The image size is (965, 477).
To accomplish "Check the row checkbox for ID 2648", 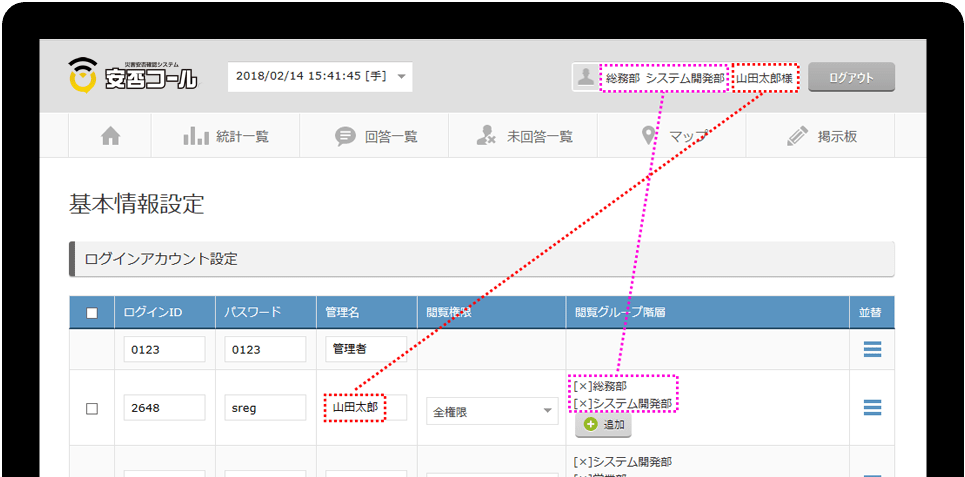I will pyautogui.click(x=92, y=409).
